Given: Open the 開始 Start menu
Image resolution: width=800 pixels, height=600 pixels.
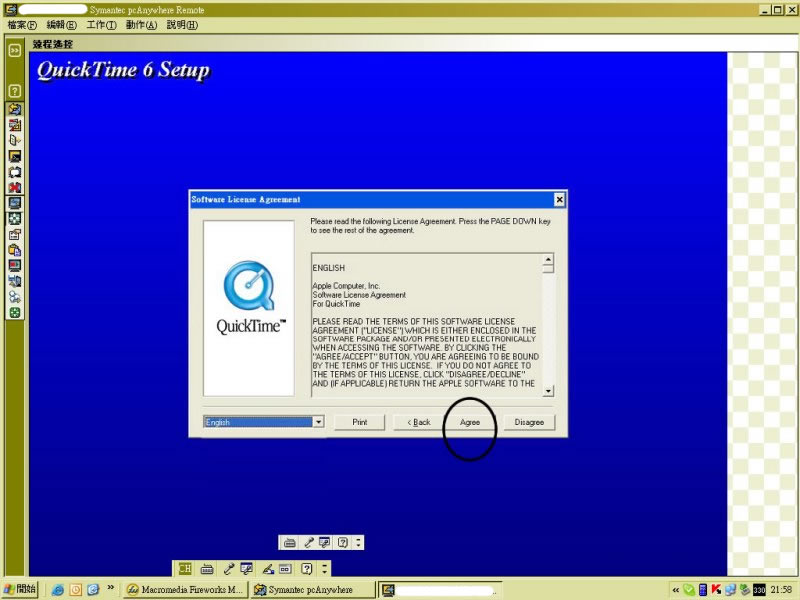Looking at the screenshot, I should (x=21, y=589).
